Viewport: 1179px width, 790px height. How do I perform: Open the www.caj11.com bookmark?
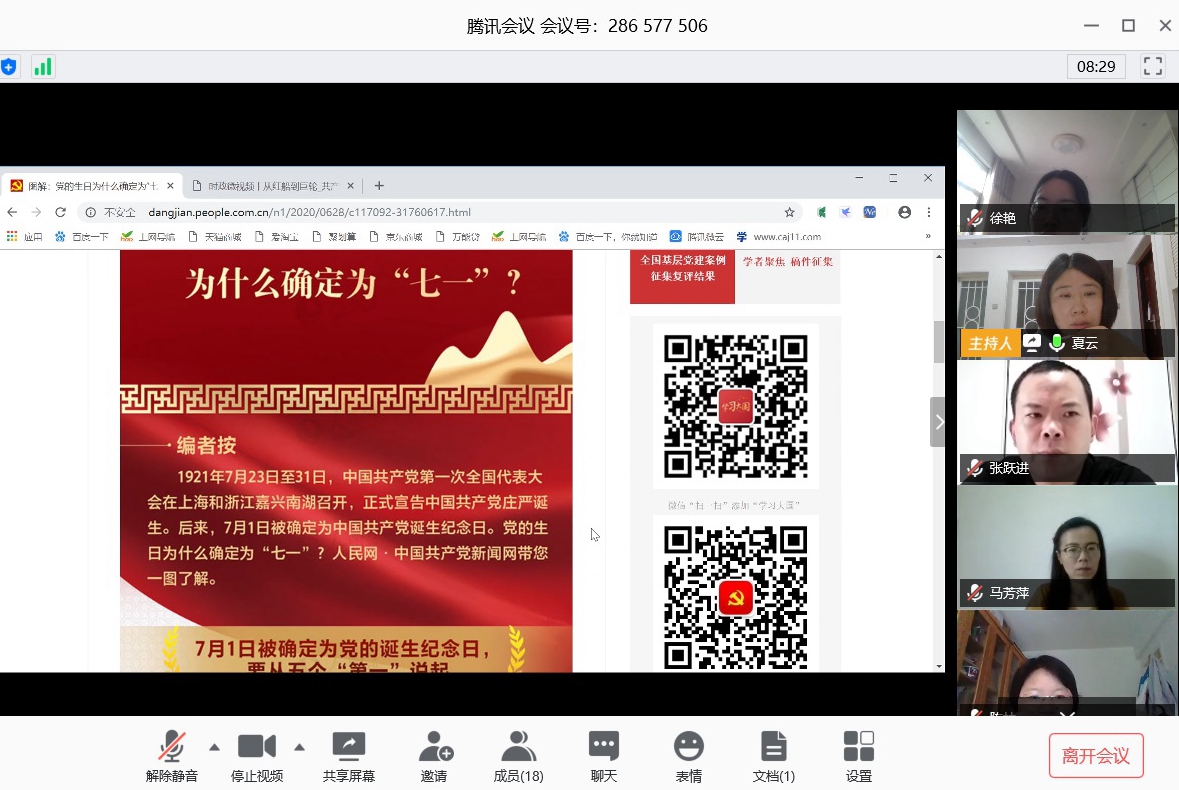tap(779, 237)
